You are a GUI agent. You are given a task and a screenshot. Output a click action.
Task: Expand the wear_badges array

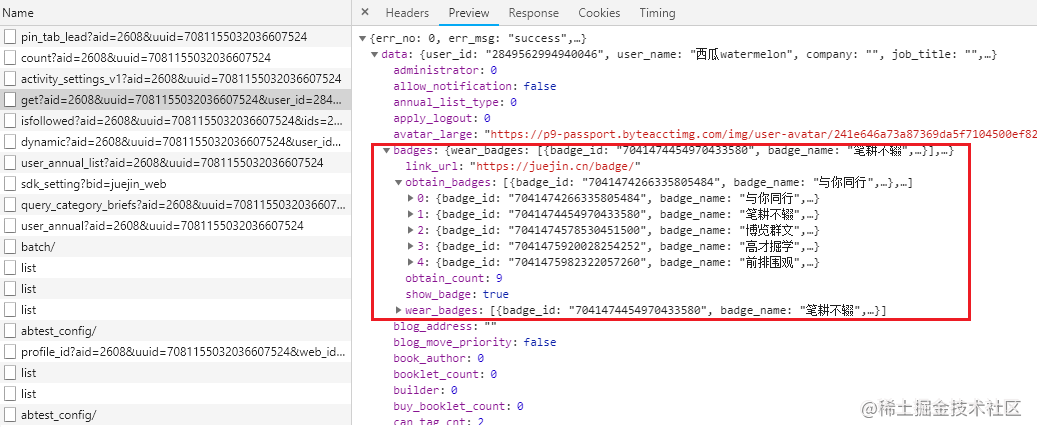(399, 310)
